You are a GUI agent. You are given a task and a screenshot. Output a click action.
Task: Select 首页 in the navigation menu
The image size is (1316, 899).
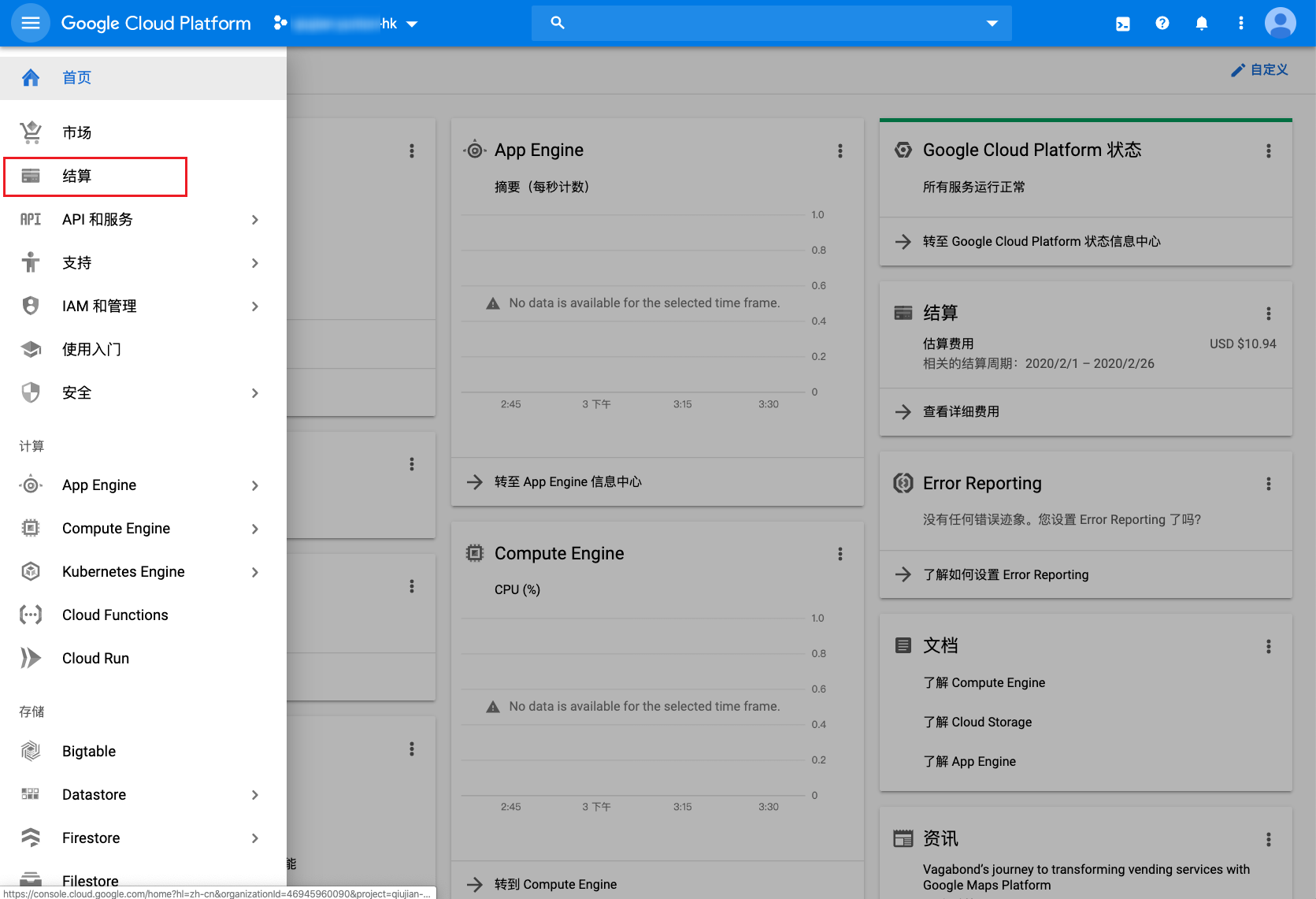[77, 78]
